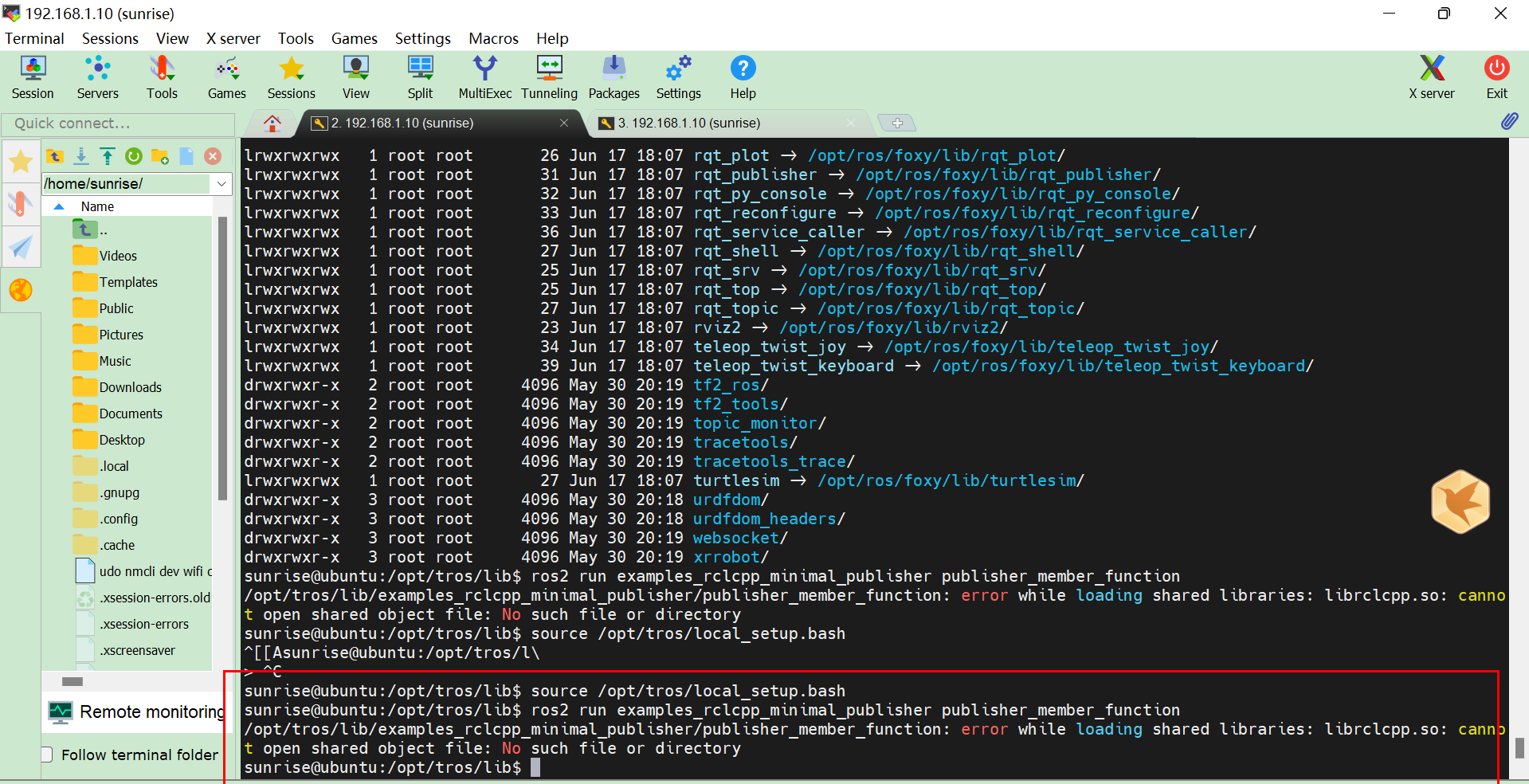This screenshot has height=784, width=1529.
Task: Click the SFTP download arrow icon
Action: 81,156
